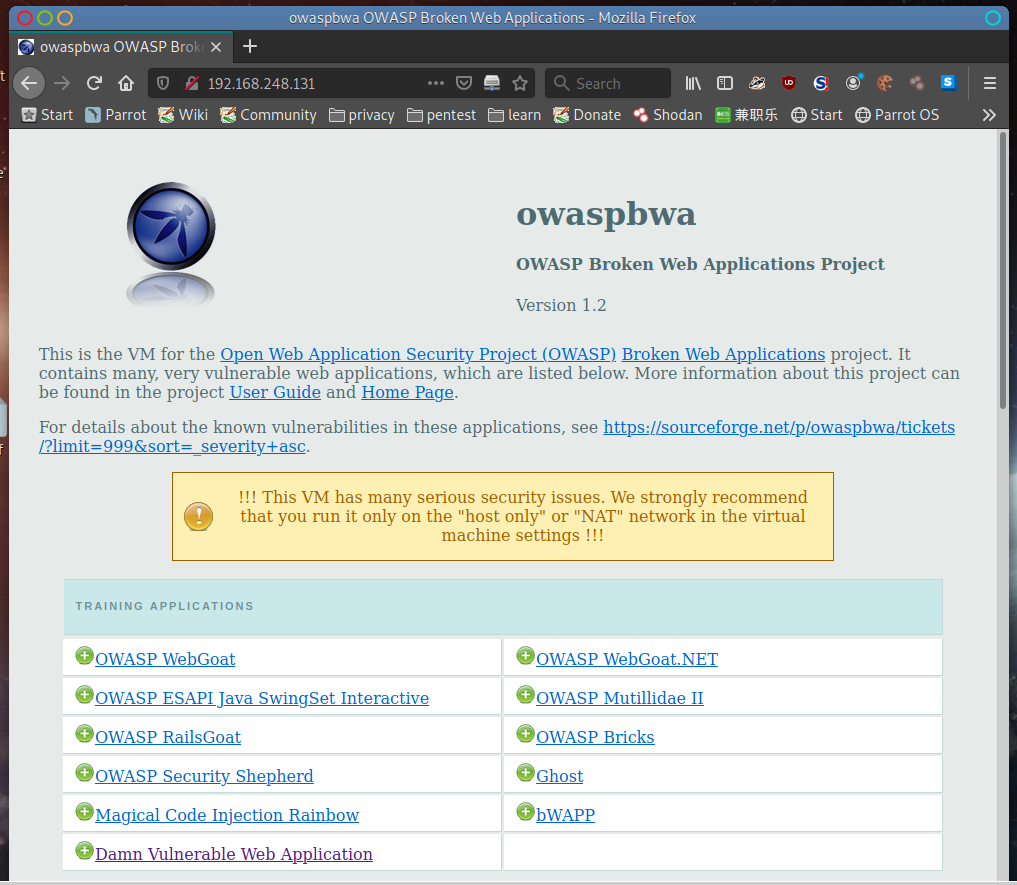
Task: Open the Home Page link
Action: coord(407,393)
